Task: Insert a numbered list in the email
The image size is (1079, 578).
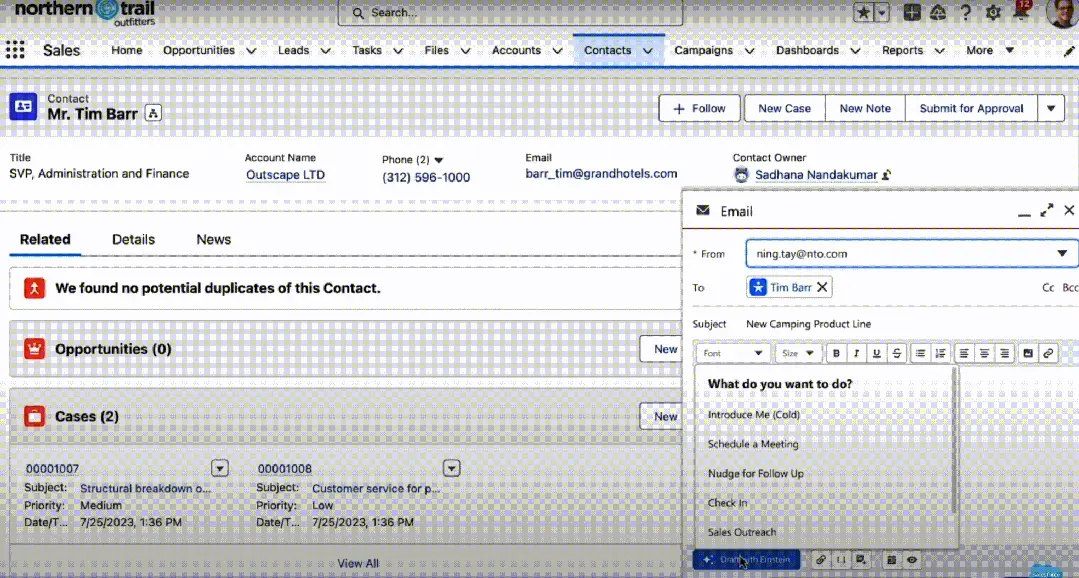Action: (940, 354)
